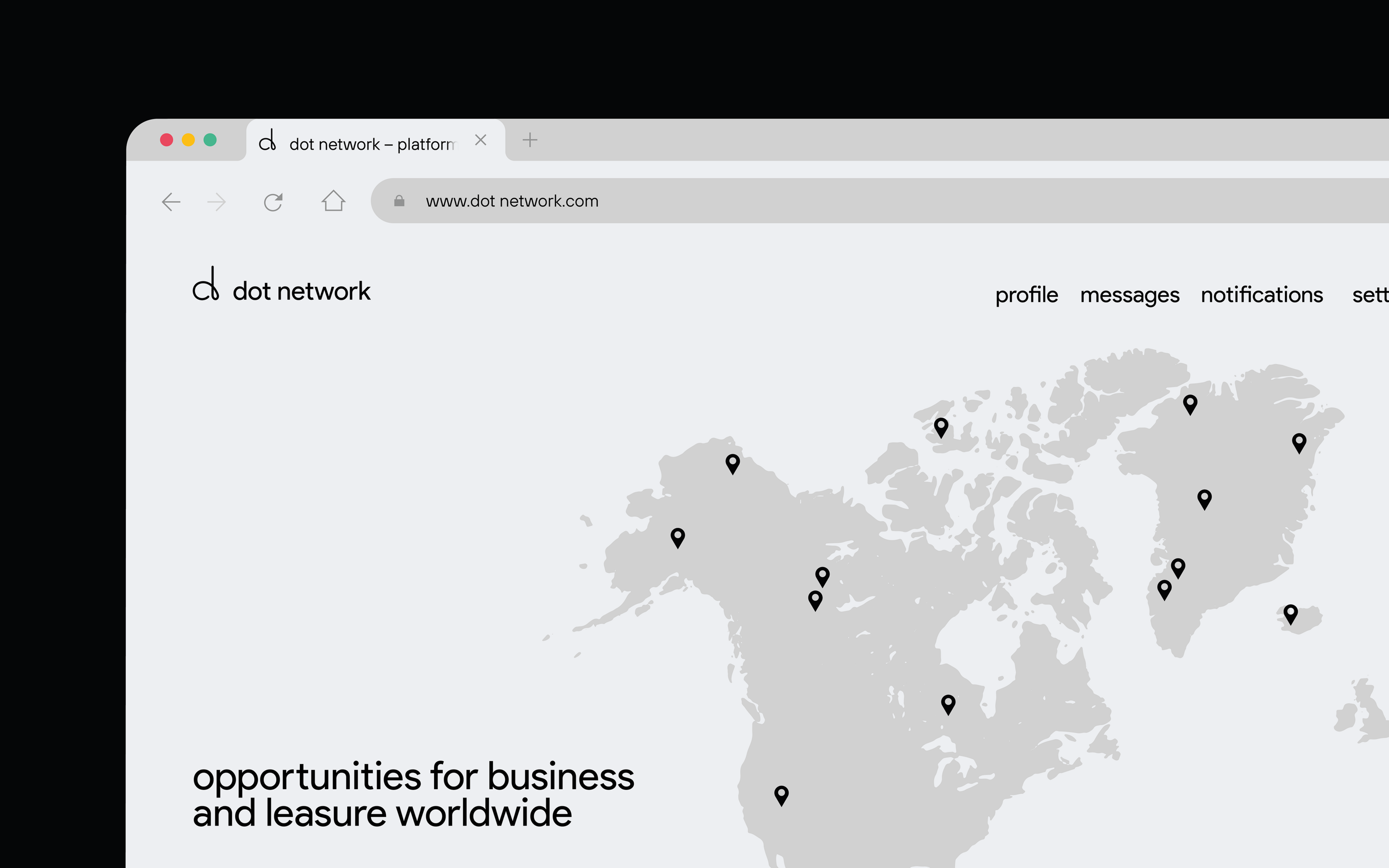Click the browser forward arrow

tap(217, 202)
